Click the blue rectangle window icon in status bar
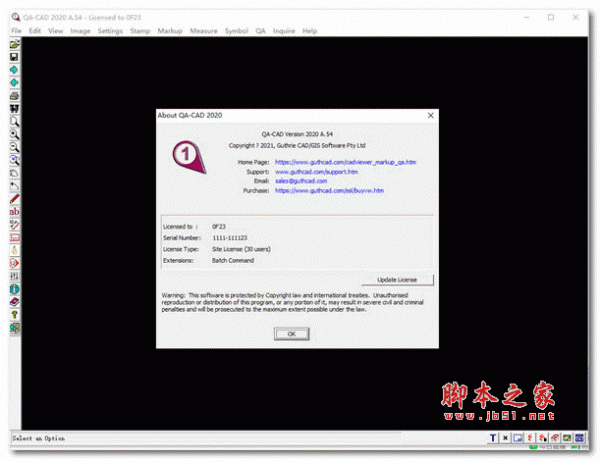Screen dimensions: 600x461 click(518, 438)
